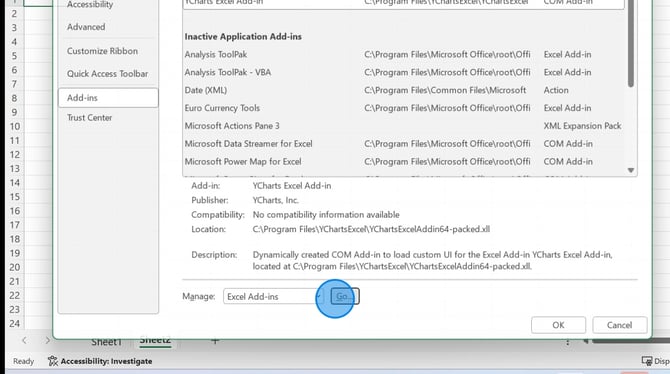
Task: Select Analysis ToolPak - VBA in the list
Action: pos(403,72)
